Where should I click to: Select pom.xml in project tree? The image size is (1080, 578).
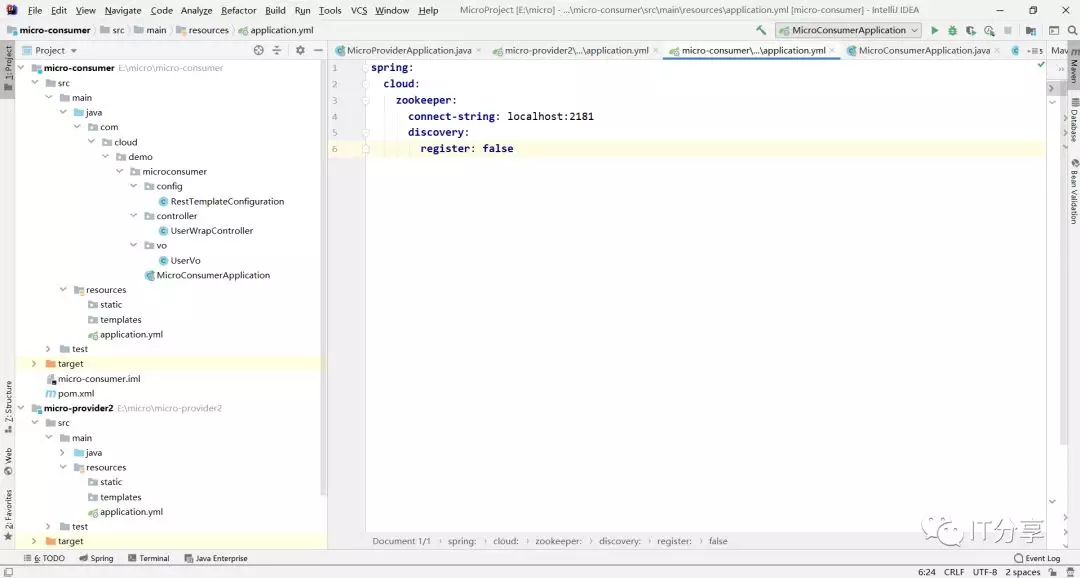click(x=70, y=393)
